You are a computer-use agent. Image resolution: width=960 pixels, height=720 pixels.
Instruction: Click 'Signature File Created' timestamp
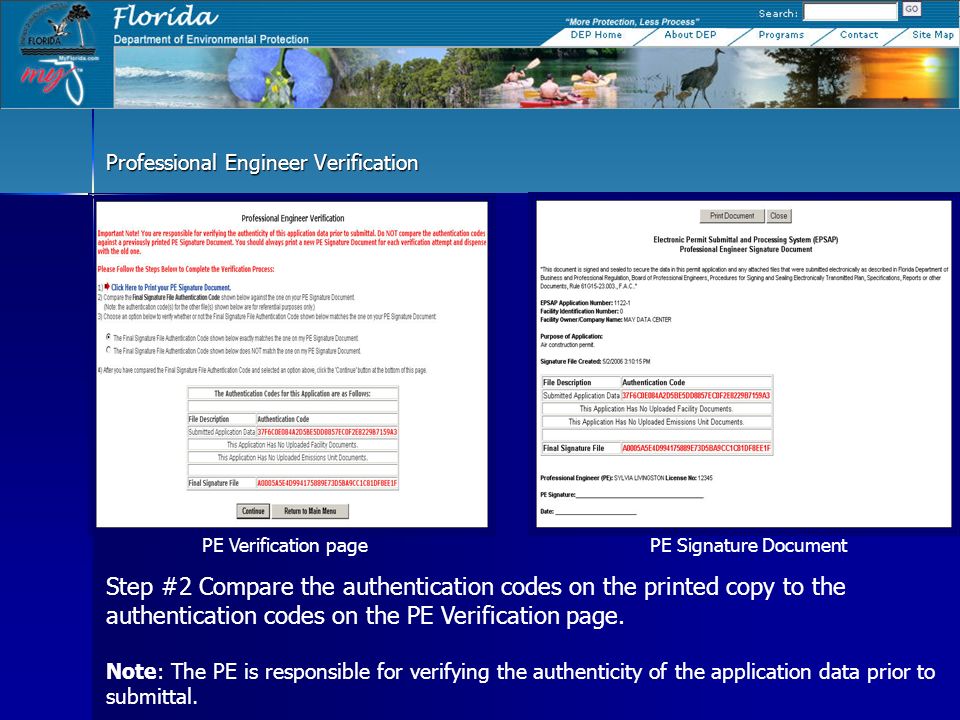pos(595,361)
